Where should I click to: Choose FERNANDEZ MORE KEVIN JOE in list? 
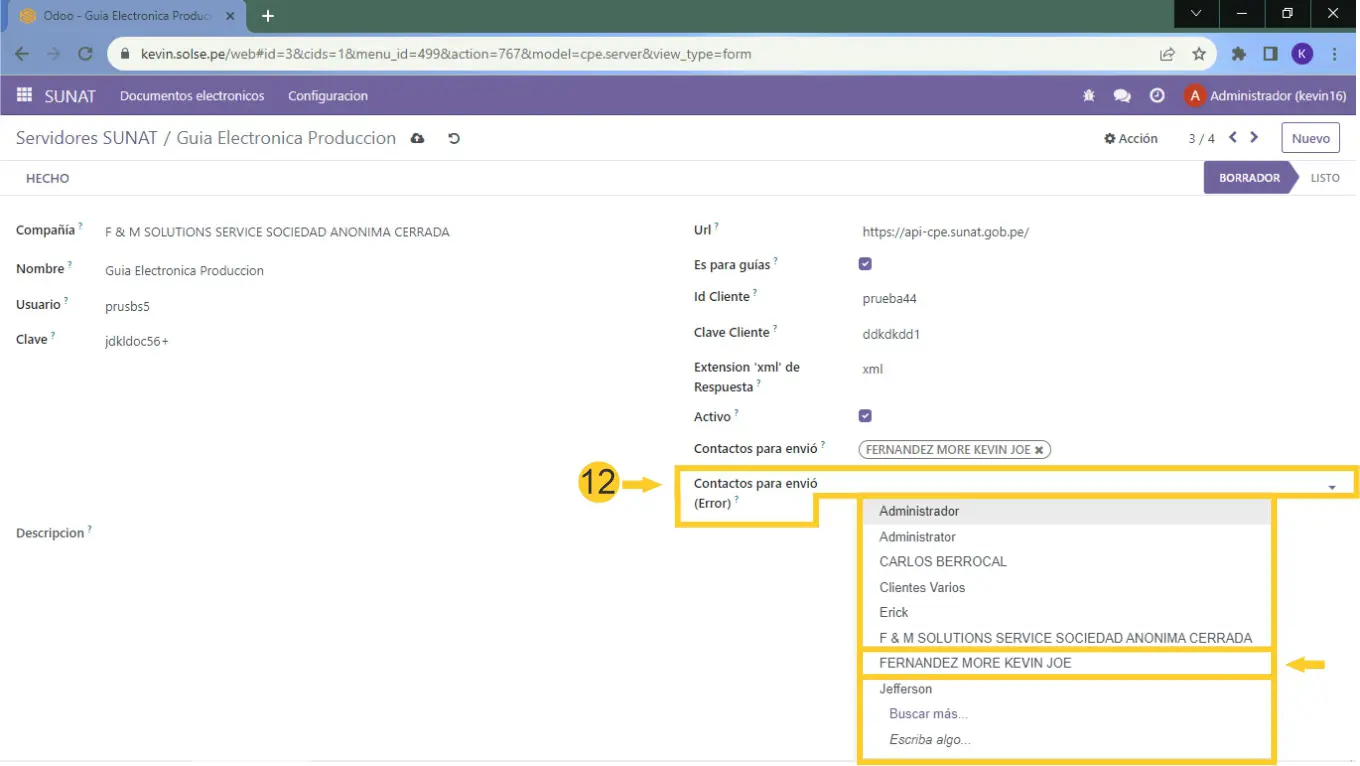tap(1067, 663)
